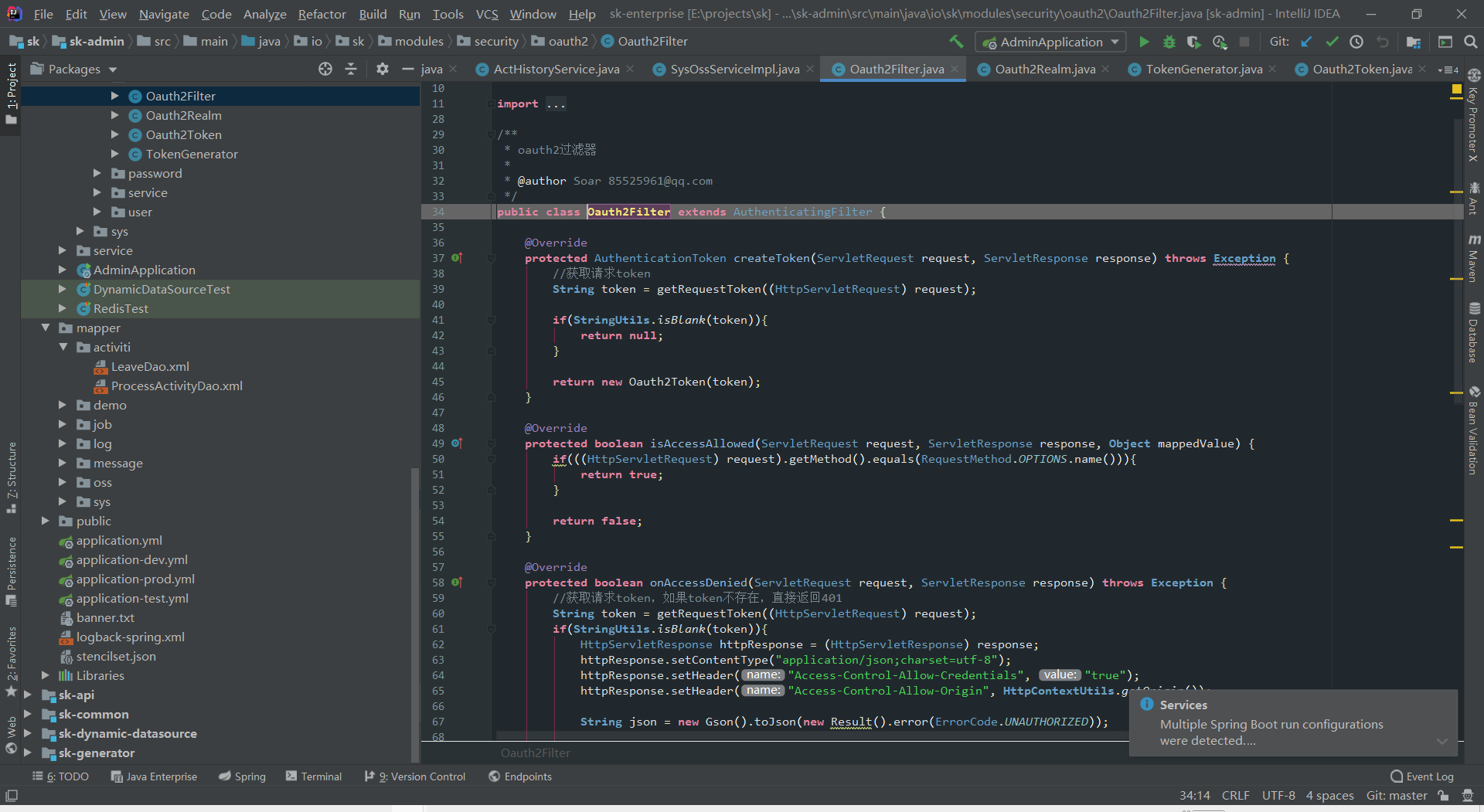Expand the Services notification with the chevron
This screenshot has height=812, width=1484.
click(x=1442, y=741)
